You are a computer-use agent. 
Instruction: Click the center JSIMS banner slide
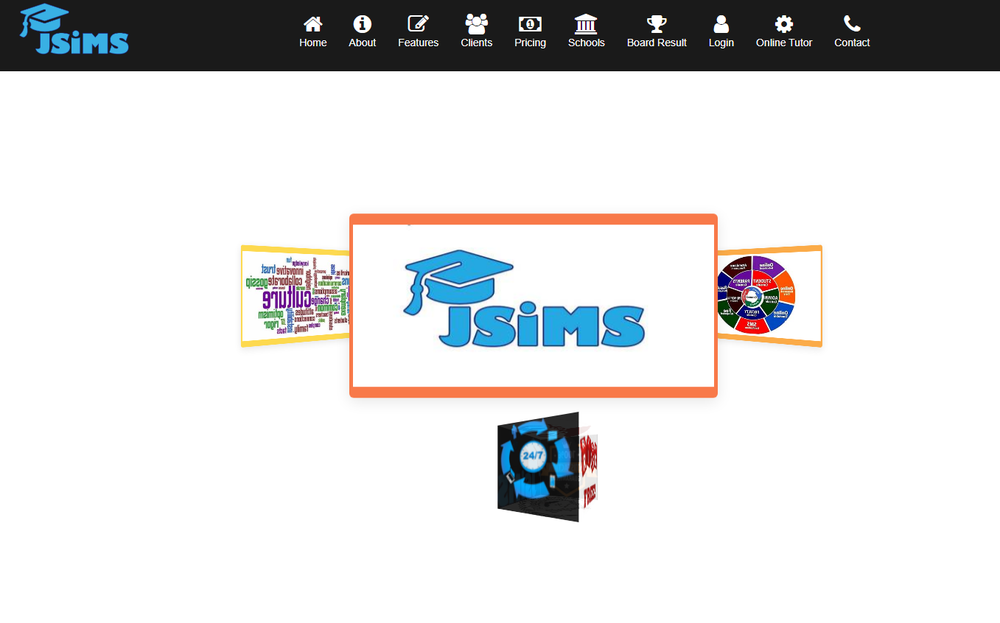point(532,303)
